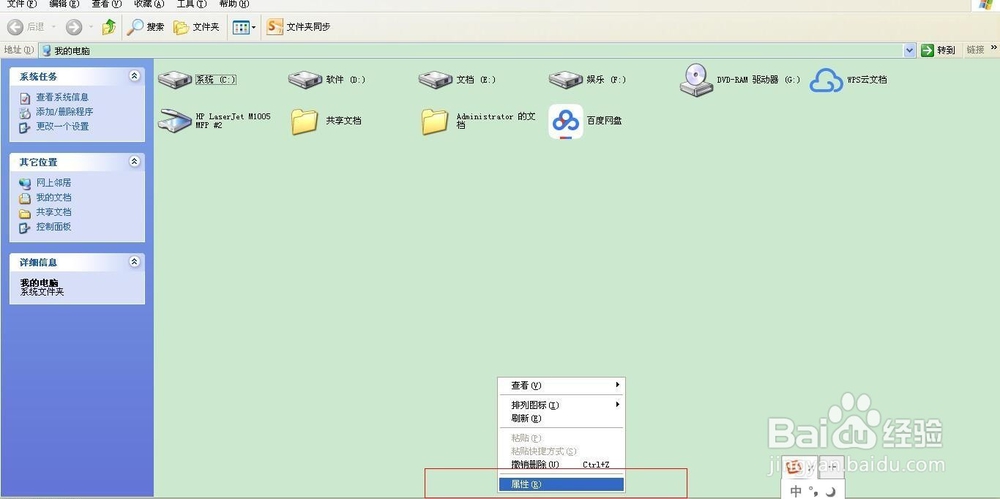
Task: Open the 查看 menu in menu bar
Action: (x=107, y=4)
